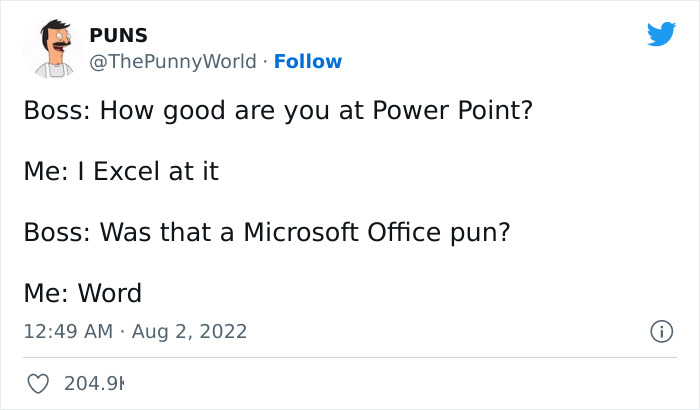This screenshot has width=700, height=410.
Task: Select the final 'Me: Word' reply line
Action: (x=83, y=293)
